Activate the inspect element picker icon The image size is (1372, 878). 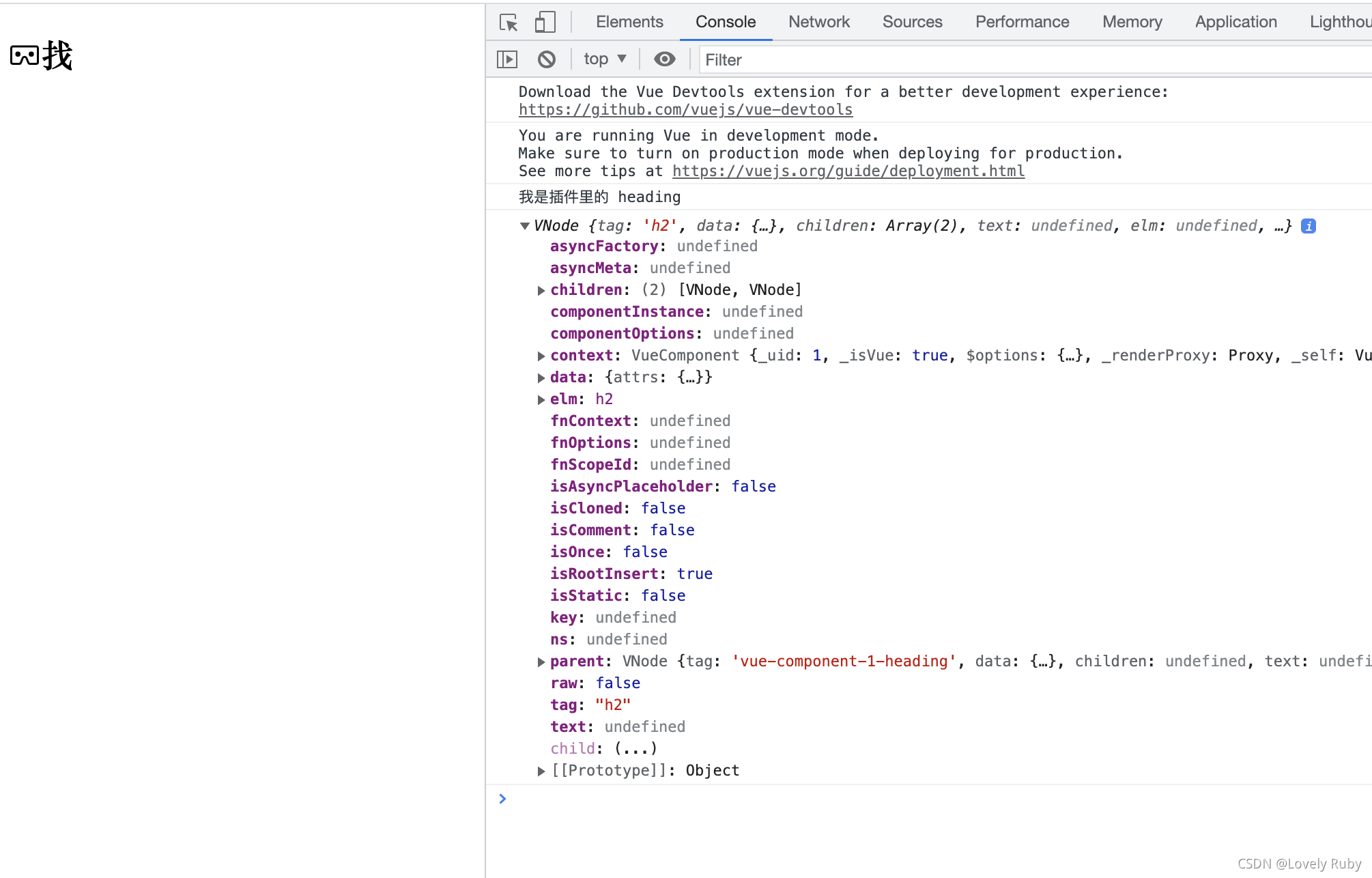[509, 23]
